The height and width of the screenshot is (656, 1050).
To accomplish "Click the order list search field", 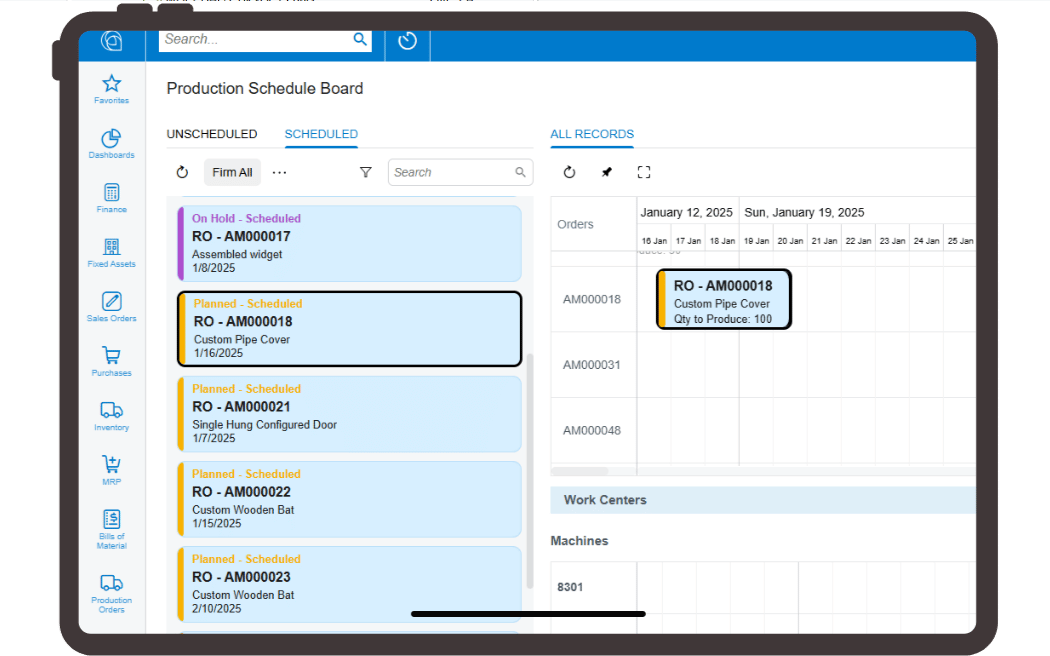I will [453, 172].
